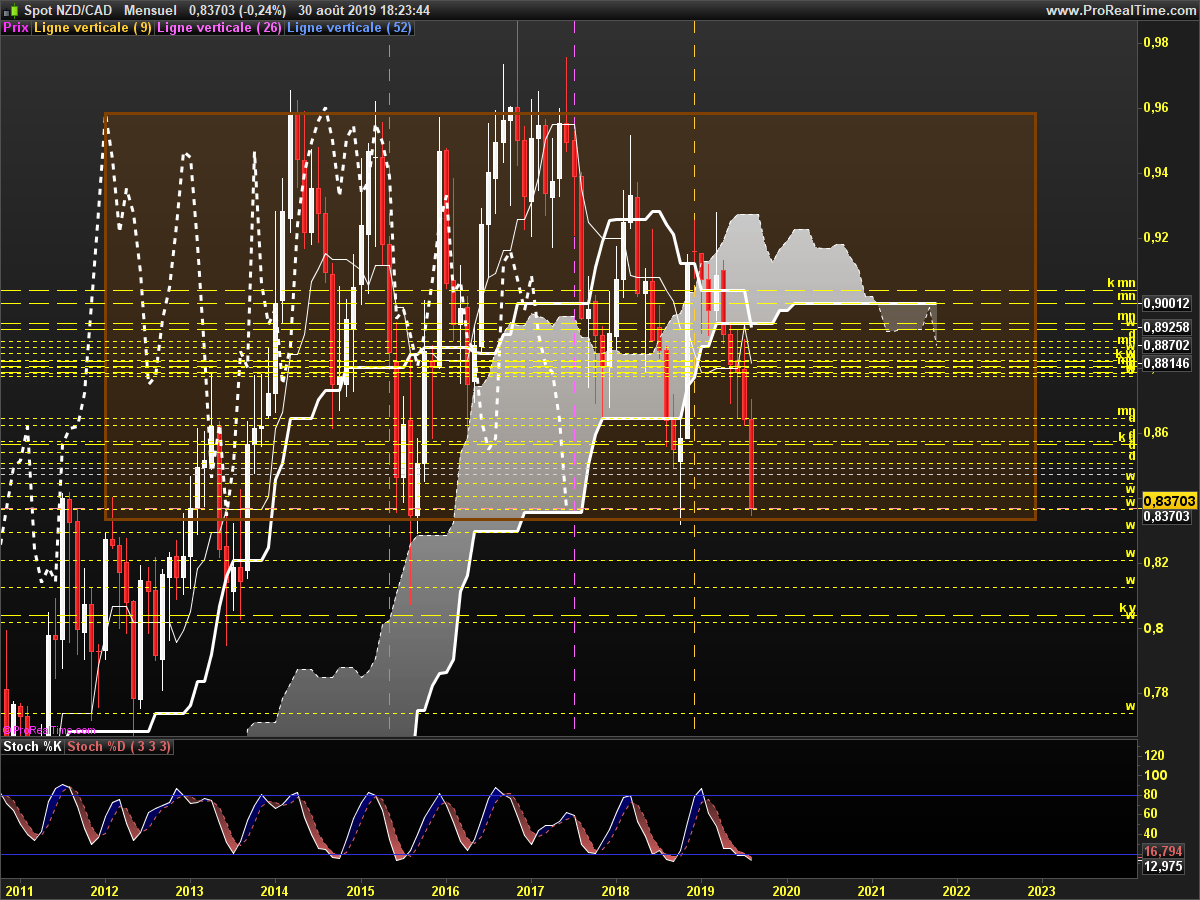Image resolution: width=1200 pixels, height=900 pixels.
Task: Click the 12,975 stochastic value tag
Action: (x=1164, y=867)
